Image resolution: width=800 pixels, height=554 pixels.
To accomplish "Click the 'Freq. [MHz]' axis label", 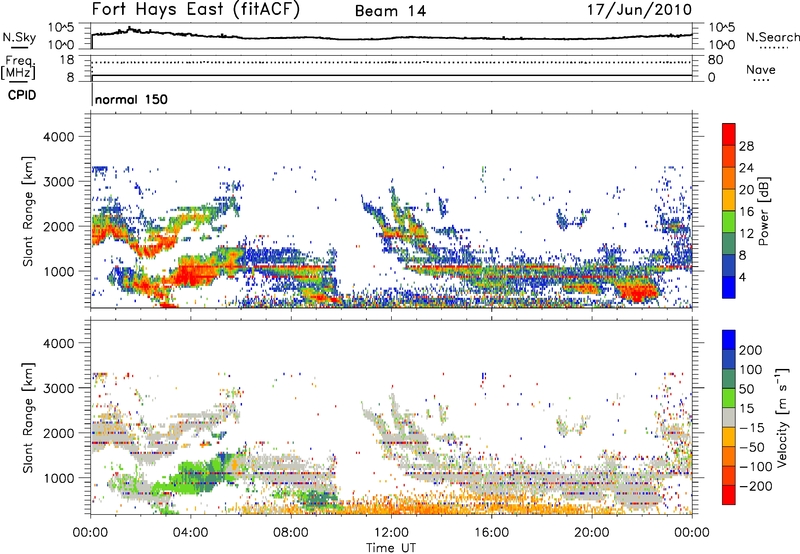I will 18,68.
